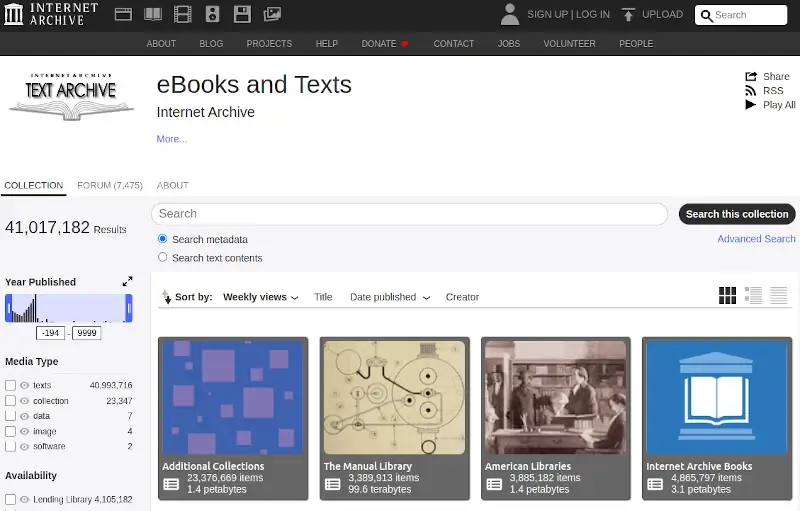Image resolution: width=800 pixels, height=511 pixels.
Task: Click the start year field showing -194
Action: 51,333
